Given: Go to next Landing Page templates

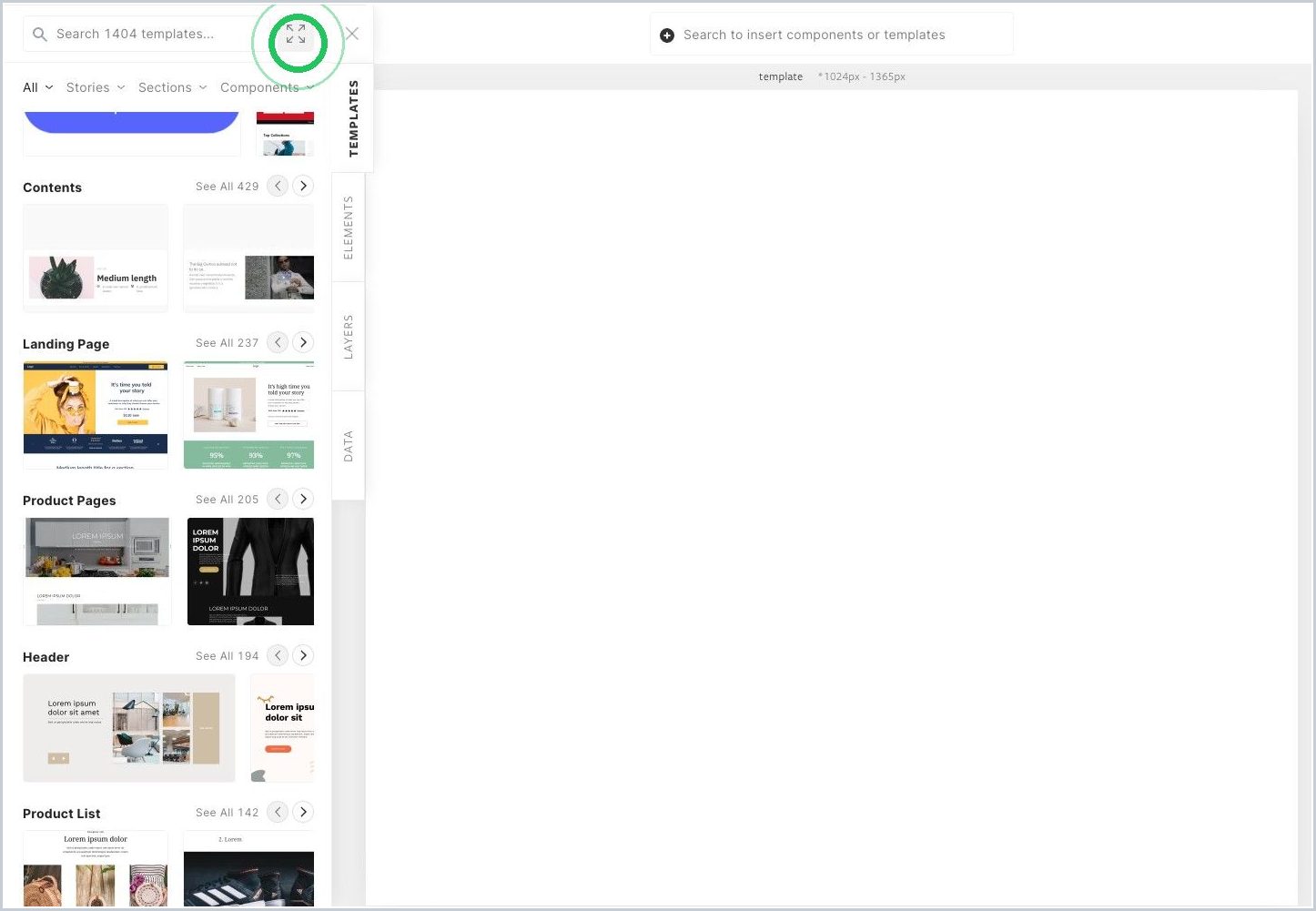Looking at the screenshot, I should click(x=303, y=342).
